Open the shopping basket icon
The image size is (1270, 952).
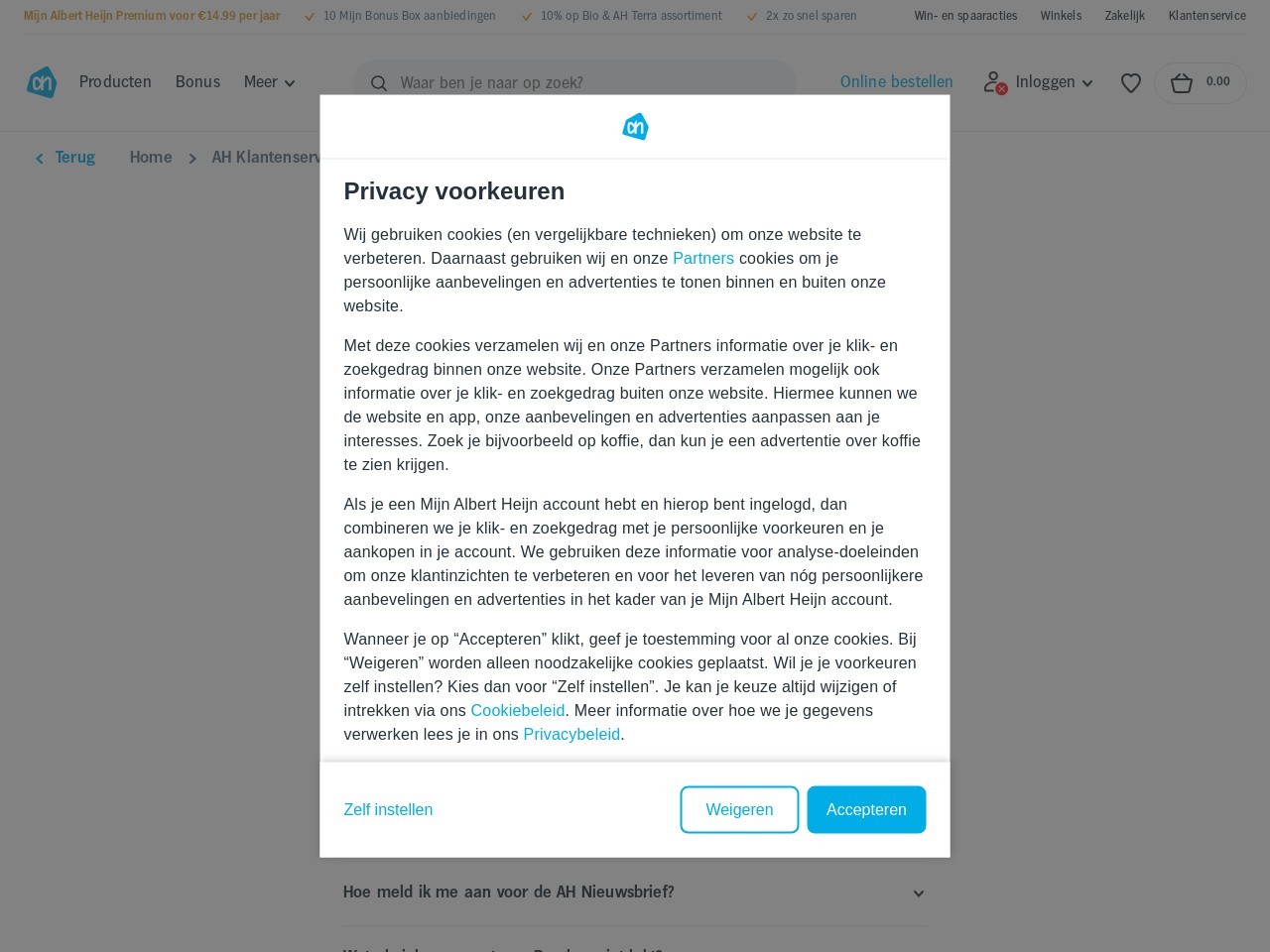[1182, 83]
